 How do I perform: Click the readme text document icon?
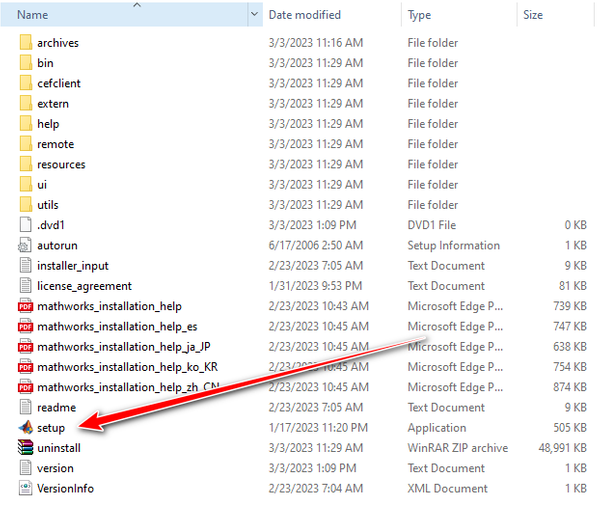(26, 407)
